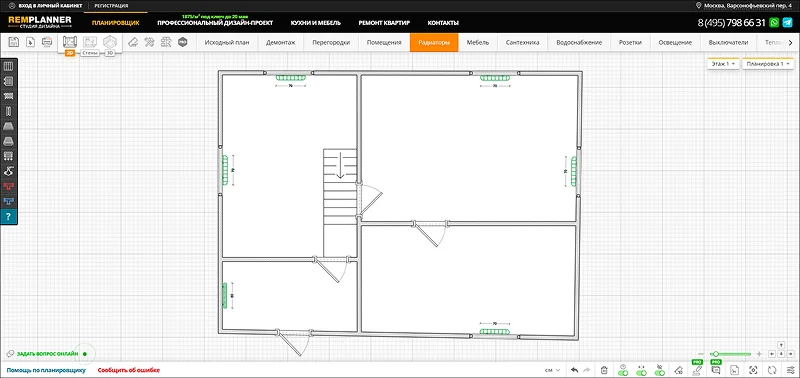Click the Регистрация link at top
Image resolution: width=800 pixels, height=378 pixels.
coord(111,6)
